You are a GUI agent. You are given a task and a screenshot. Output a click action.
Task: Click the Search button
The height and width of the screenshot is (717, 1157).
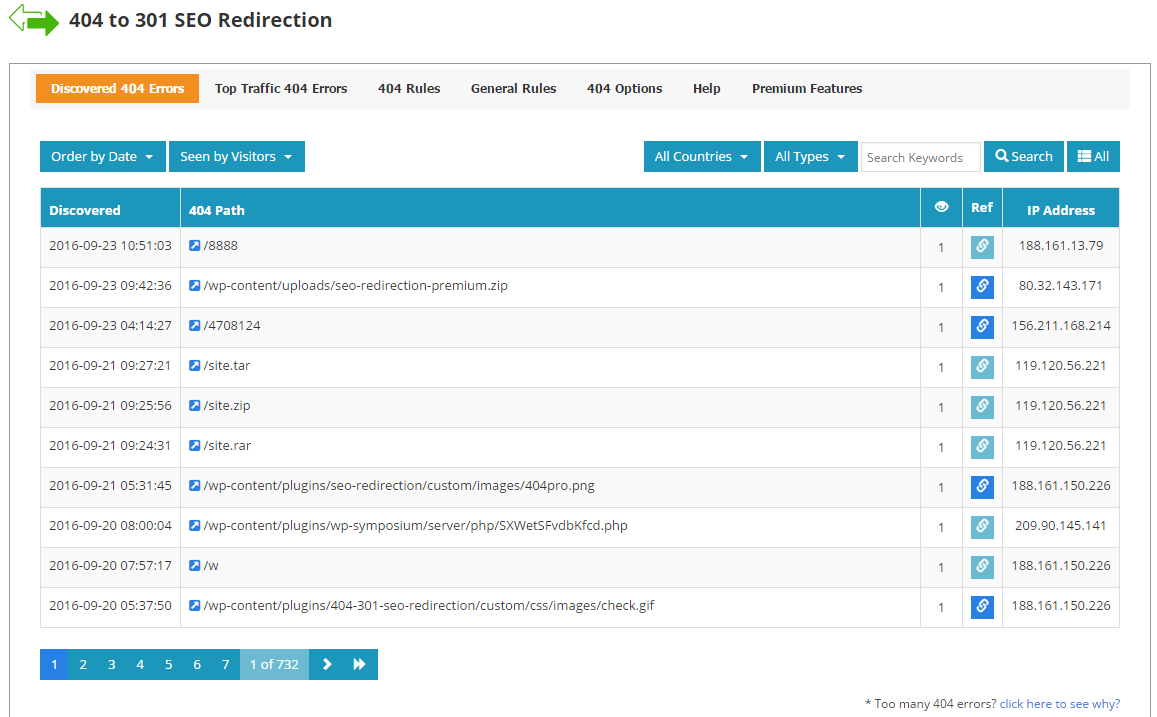pos(1023,156)
